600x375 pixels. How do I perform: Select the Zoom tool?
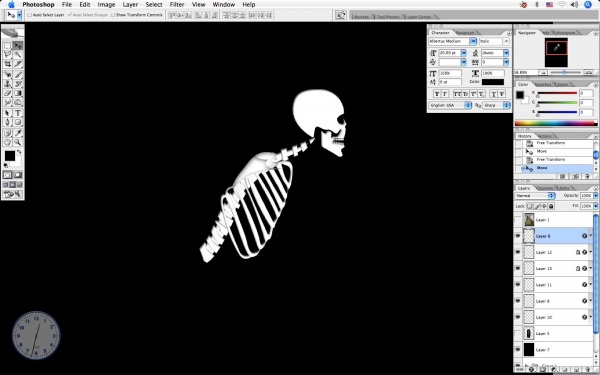click(x=18, y=142)
